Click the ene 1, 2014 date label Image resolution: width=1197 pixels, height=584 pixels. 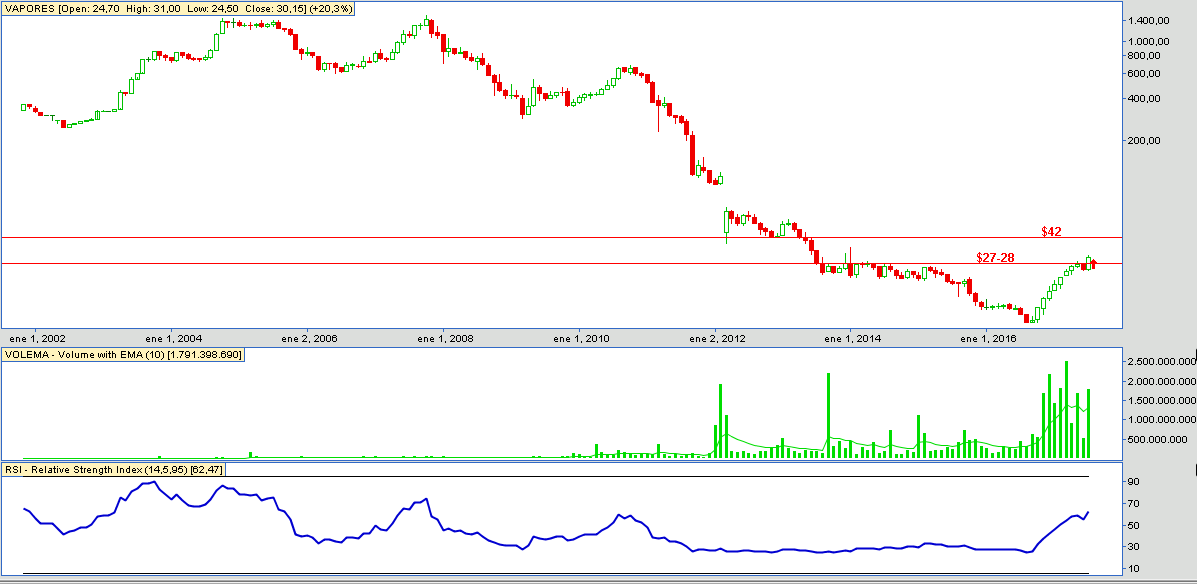[x=853, y=337]
